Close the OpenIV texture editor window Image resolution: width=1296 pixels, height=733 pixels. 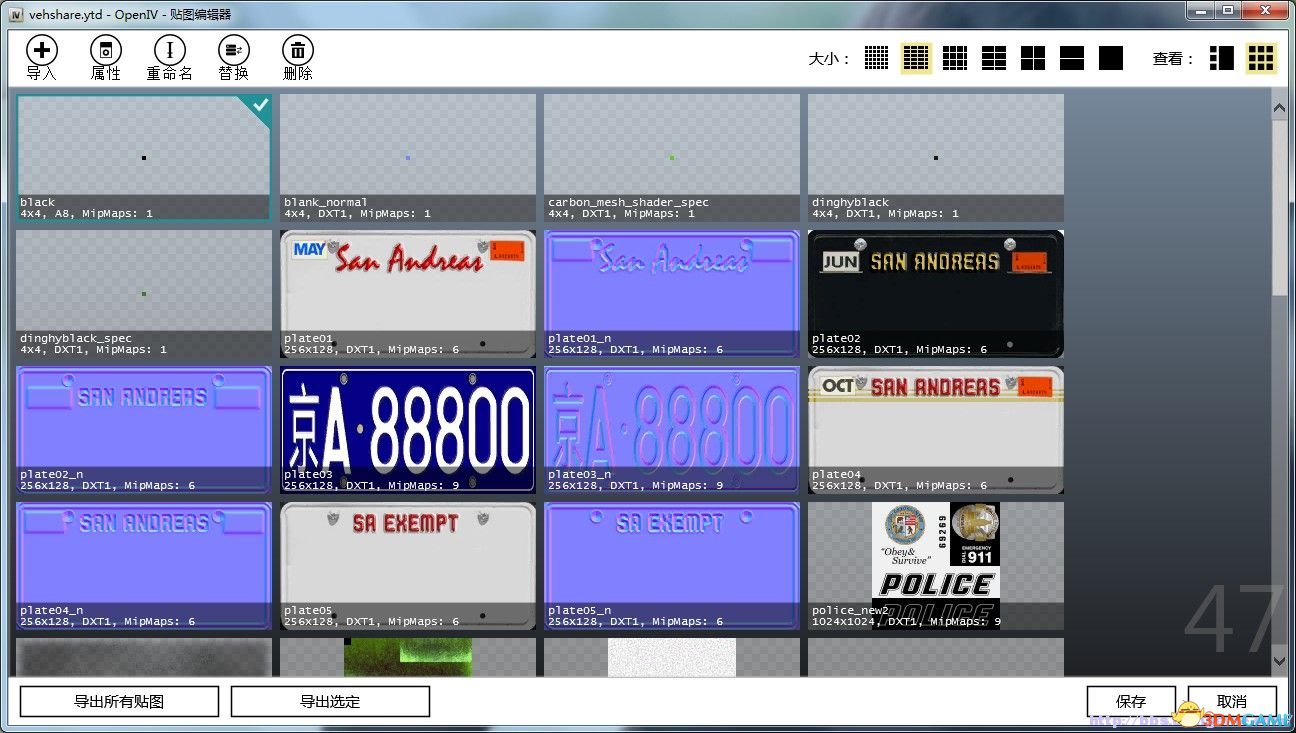[x=1265, y=10]
